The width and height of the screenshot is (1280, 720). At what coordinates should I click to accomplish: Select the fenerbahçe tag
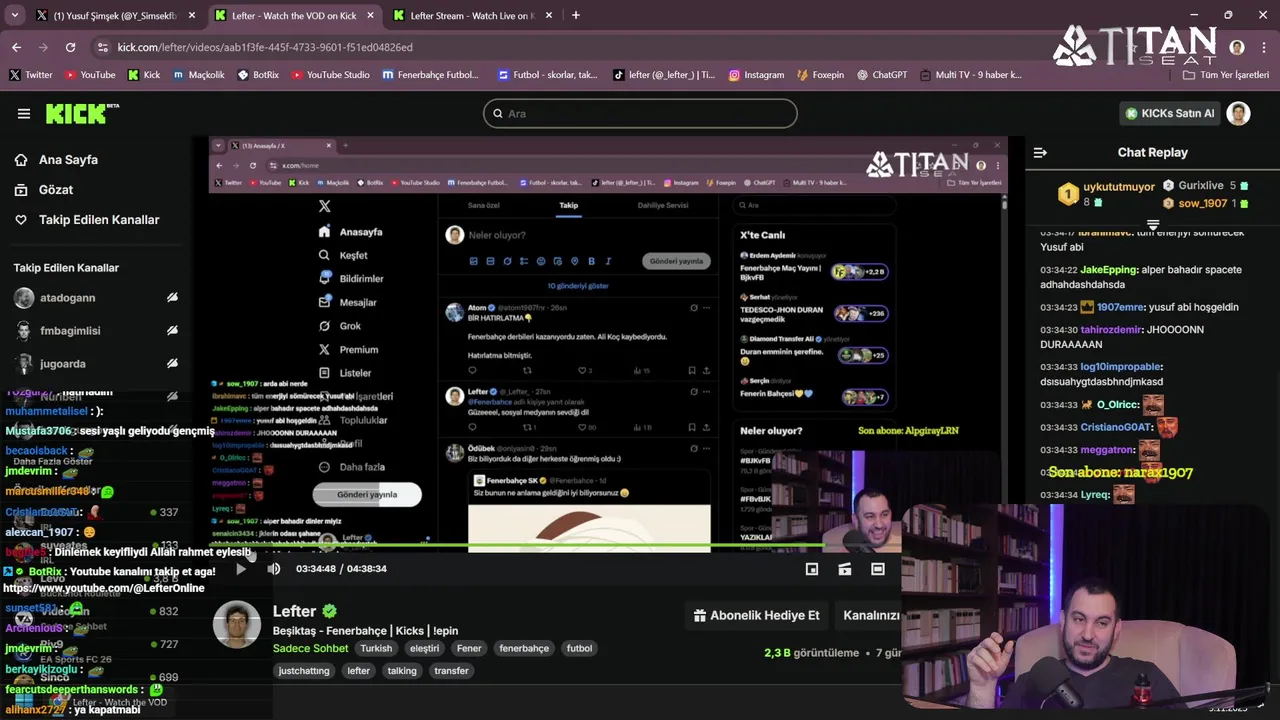(x=524, y=648)
